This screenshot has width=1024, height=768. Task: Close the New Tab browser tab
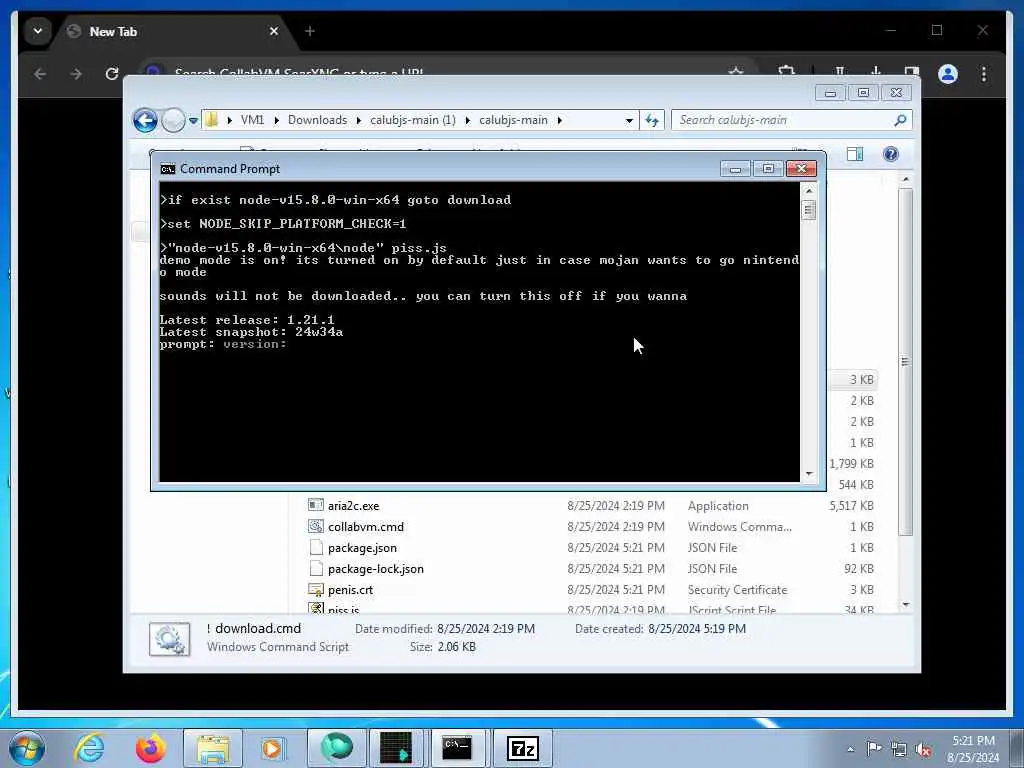[274, 31]
